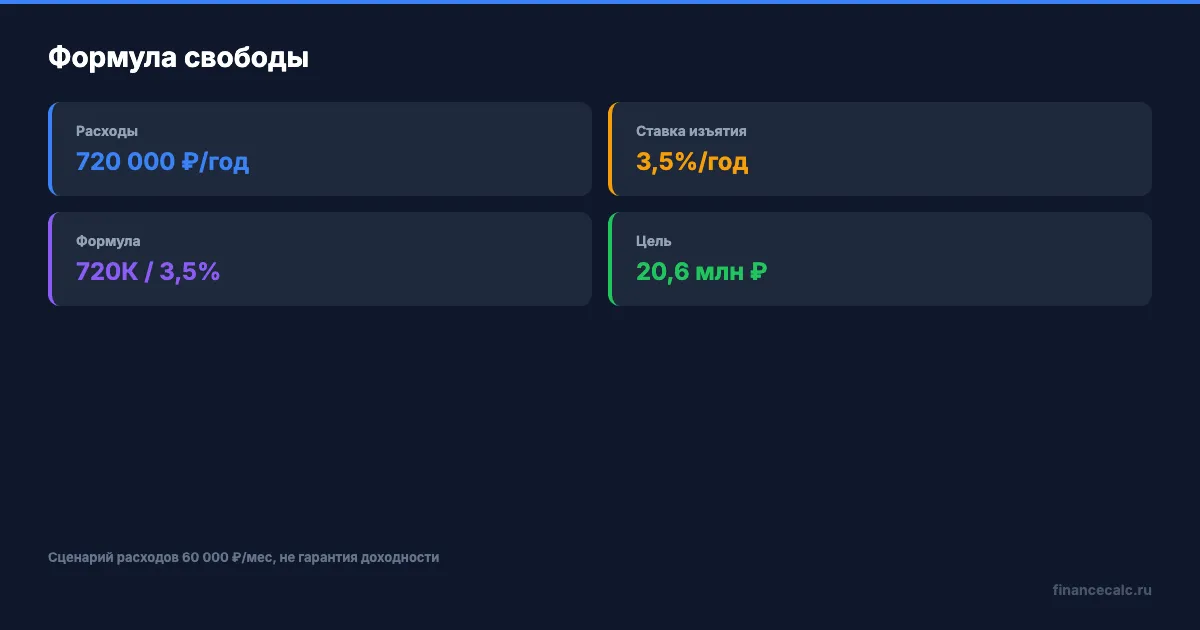Select the 'Формула' card label
The image size is (1200, 630).
pos(108,241)
